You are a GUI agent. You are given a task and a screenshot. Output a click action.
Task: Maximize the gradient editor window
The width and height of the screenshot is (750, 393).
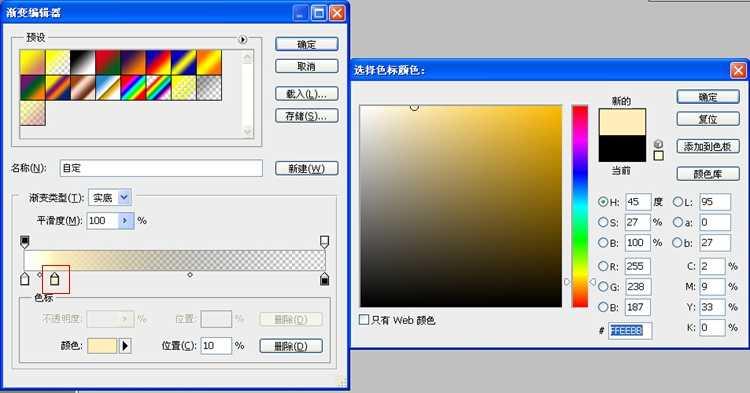(x=319, y=13)
